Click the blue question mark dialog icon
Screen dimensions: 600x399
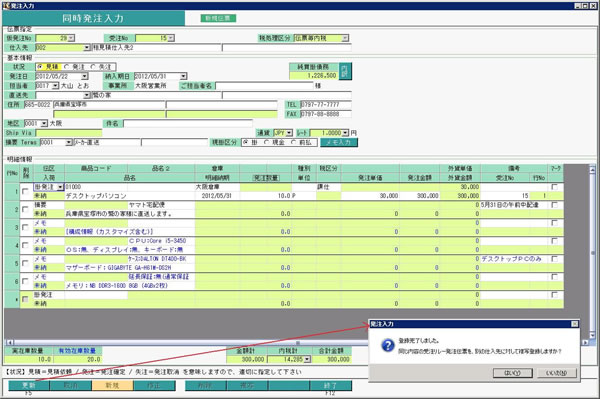point(388,345)
